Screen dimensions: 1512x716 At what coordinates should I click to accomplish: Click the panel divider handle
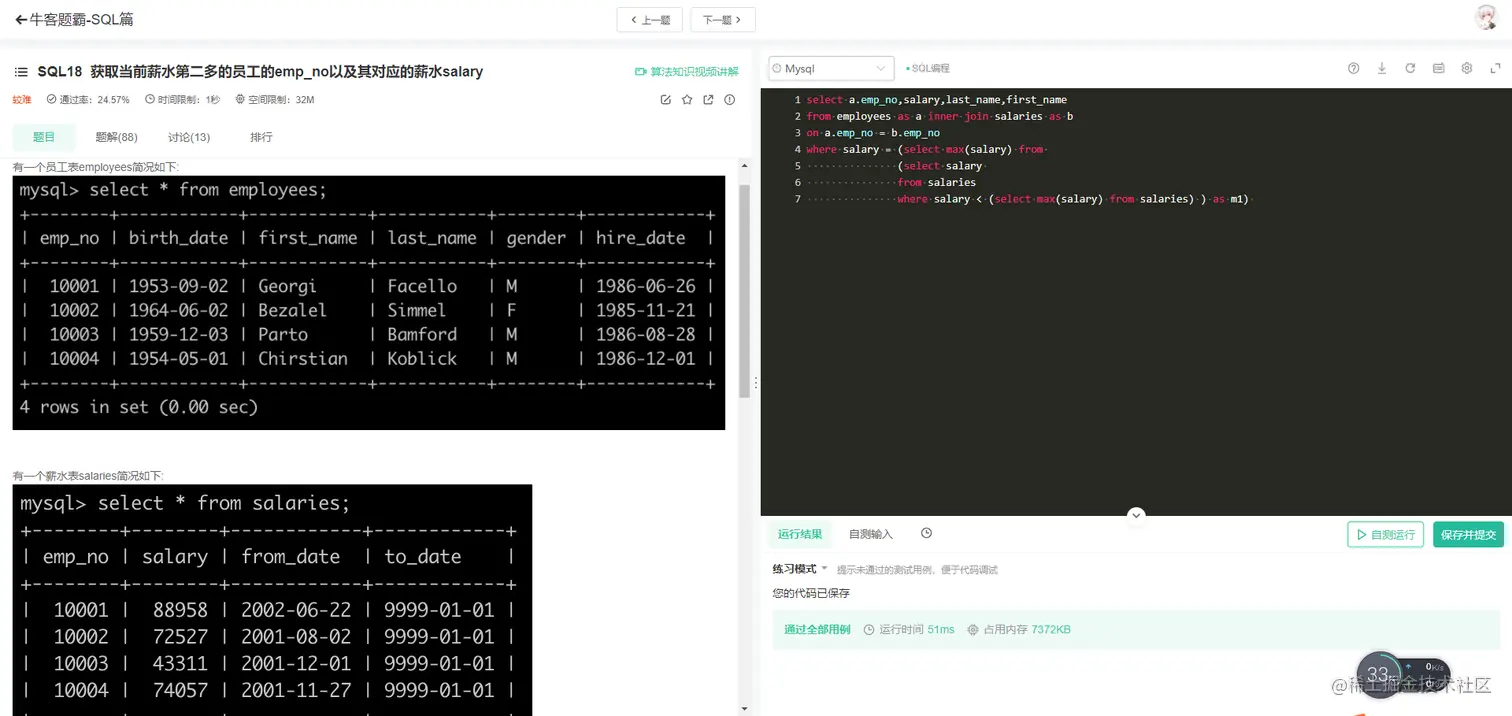755,383
